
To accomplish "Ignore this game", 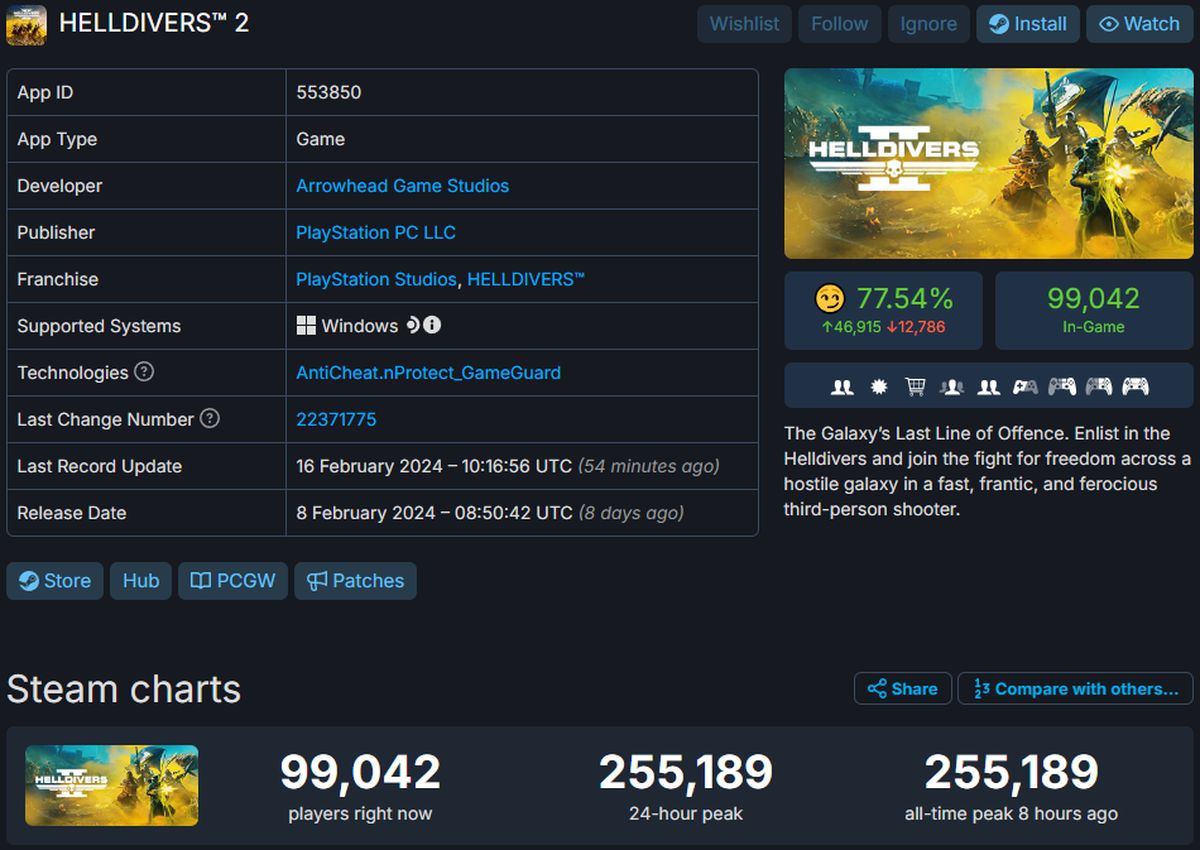I will click(928, 24).
